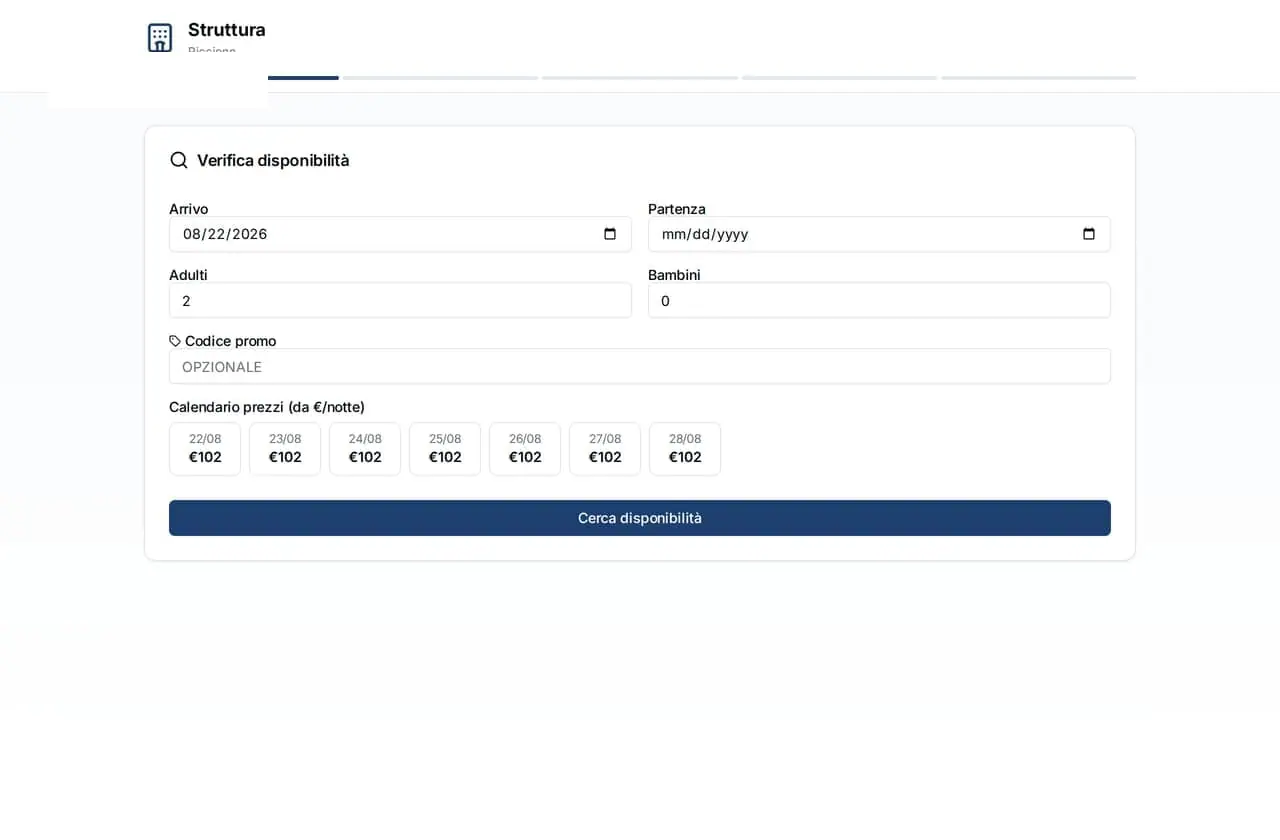Click the Bambini label
Screen dimensions: 1280x840
click(674, 275)
